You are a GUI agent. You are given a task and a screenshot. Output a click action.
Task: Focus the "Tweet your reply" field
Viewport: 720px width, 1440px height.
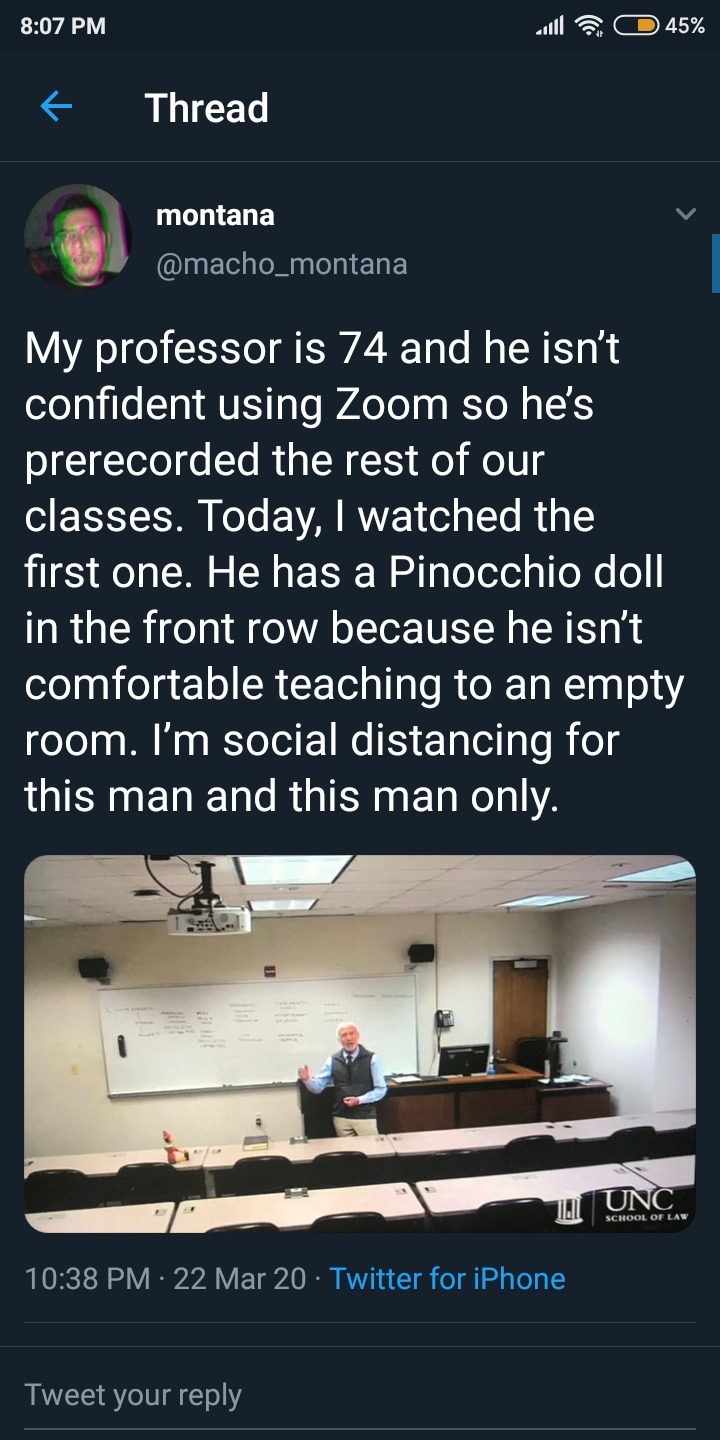tap(133, 1394)
